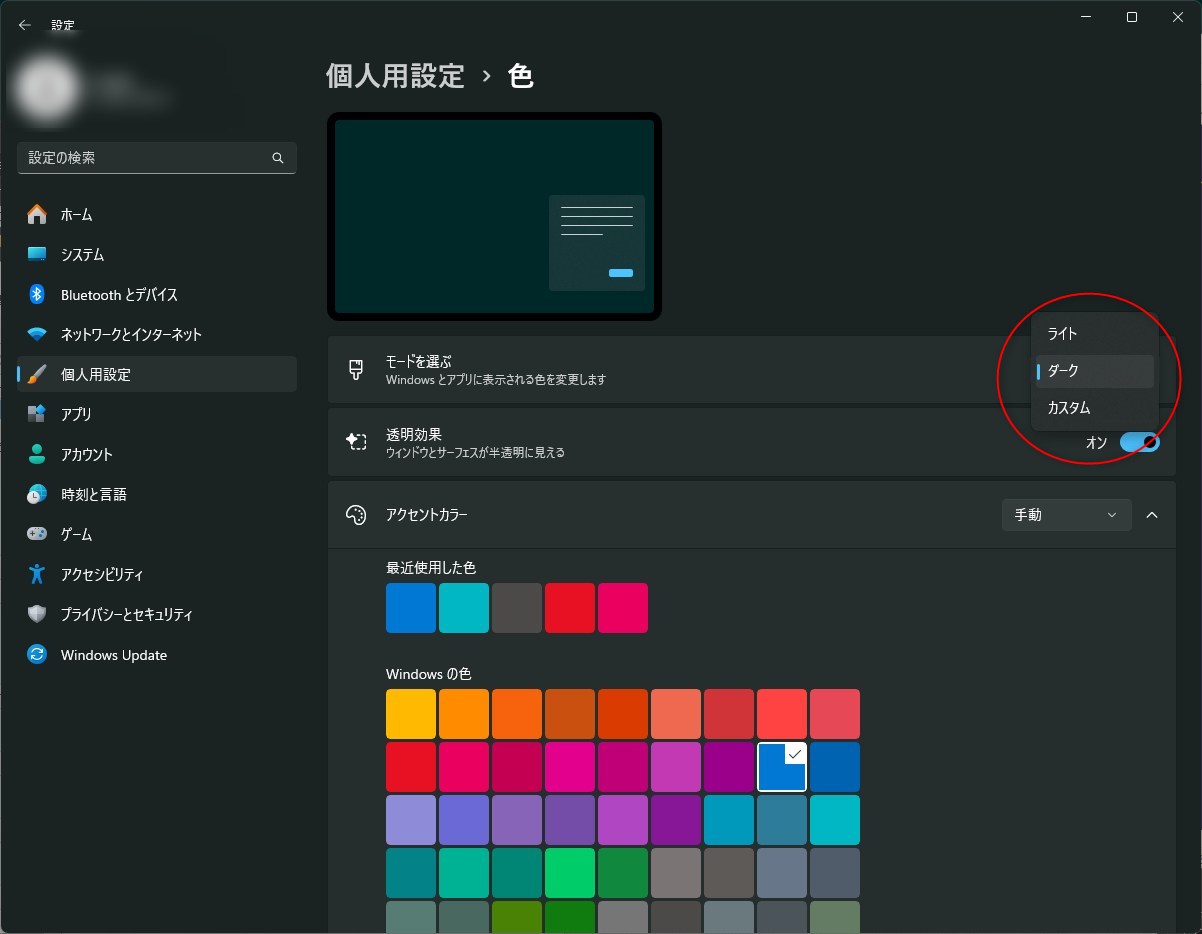Click the network Wi-Fi icon
The height and width of the screenshot is (934, 1202).
coord(37,334)
